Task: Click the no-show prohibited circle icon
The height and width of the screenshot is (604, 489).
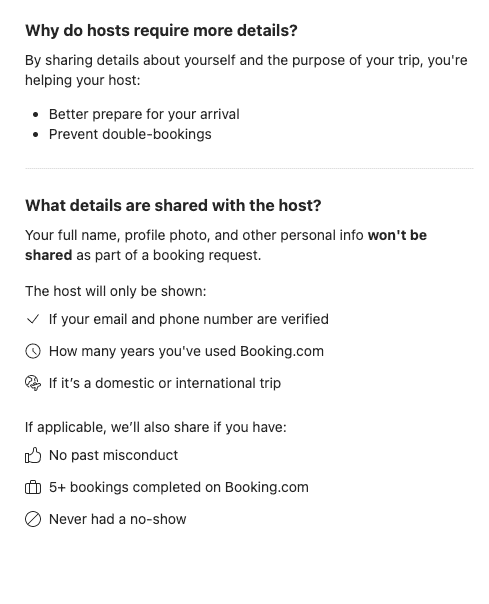Action: coord(33,519)
